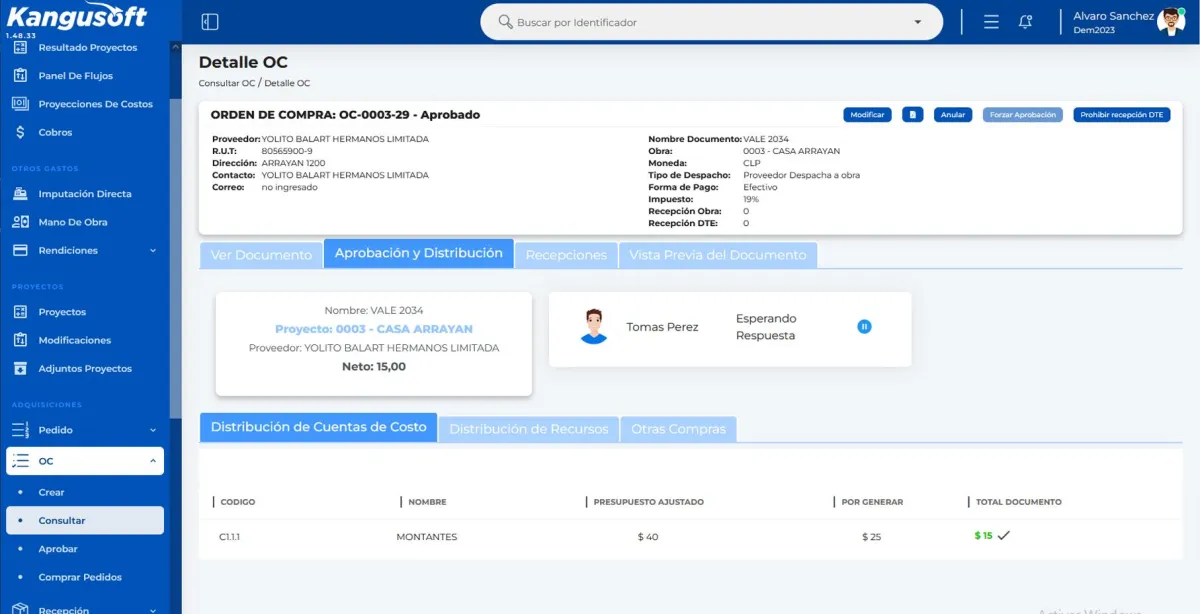Follow the Consultar OC breadcrumb link

pyautogui.click(x=227, y=83)
